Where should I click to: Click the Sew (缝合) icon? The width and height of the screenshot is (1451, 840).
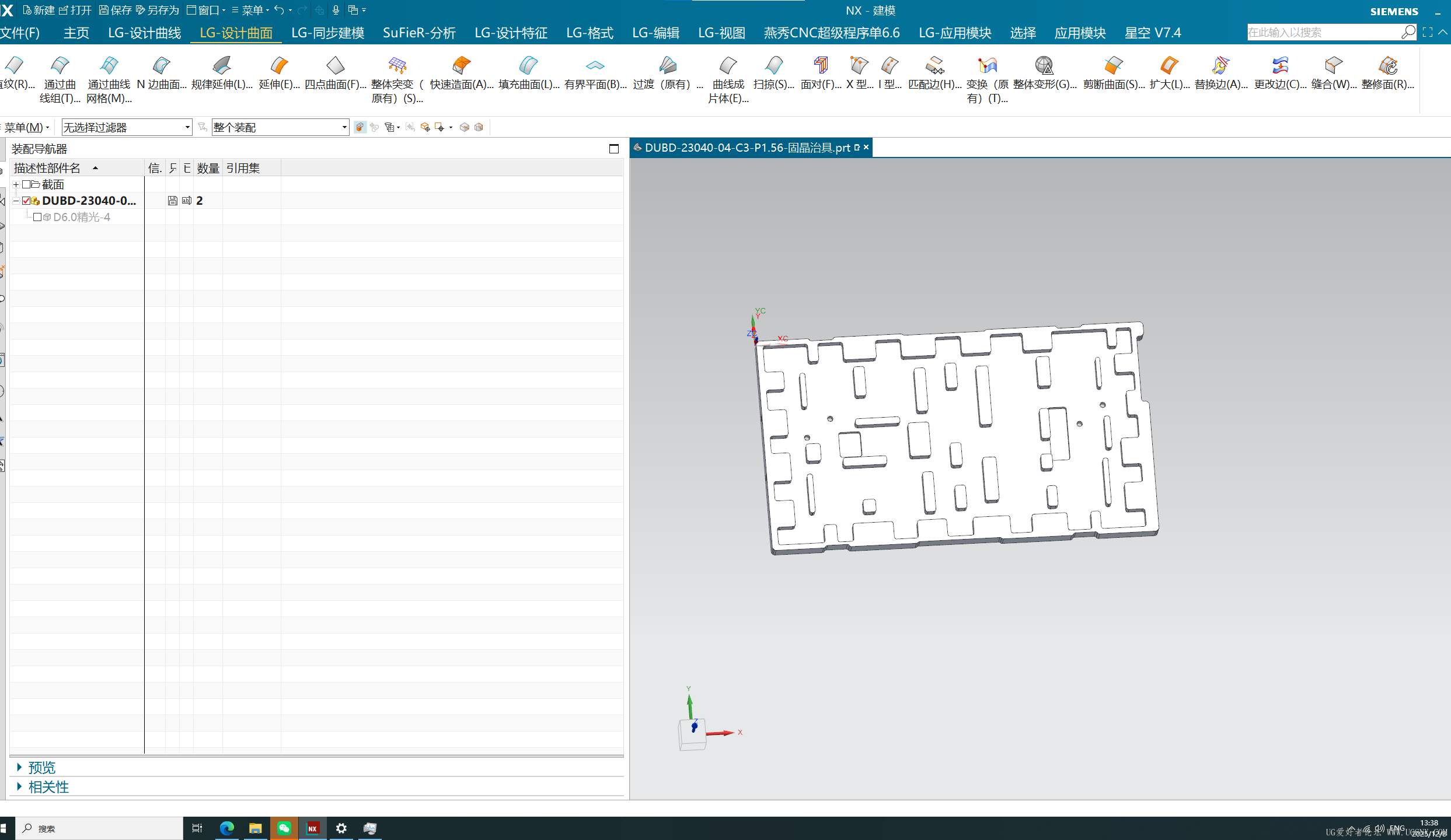[1333, 66]
